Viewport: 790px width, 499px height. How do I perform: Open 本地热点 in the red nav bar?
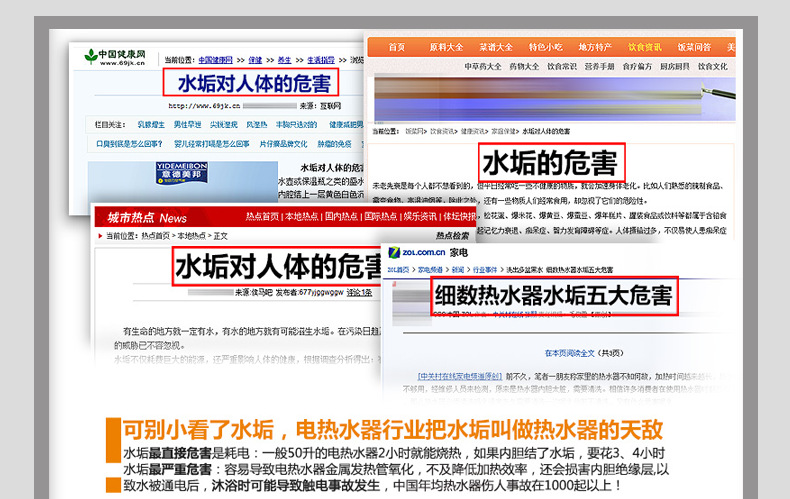[x=301, y=217]
